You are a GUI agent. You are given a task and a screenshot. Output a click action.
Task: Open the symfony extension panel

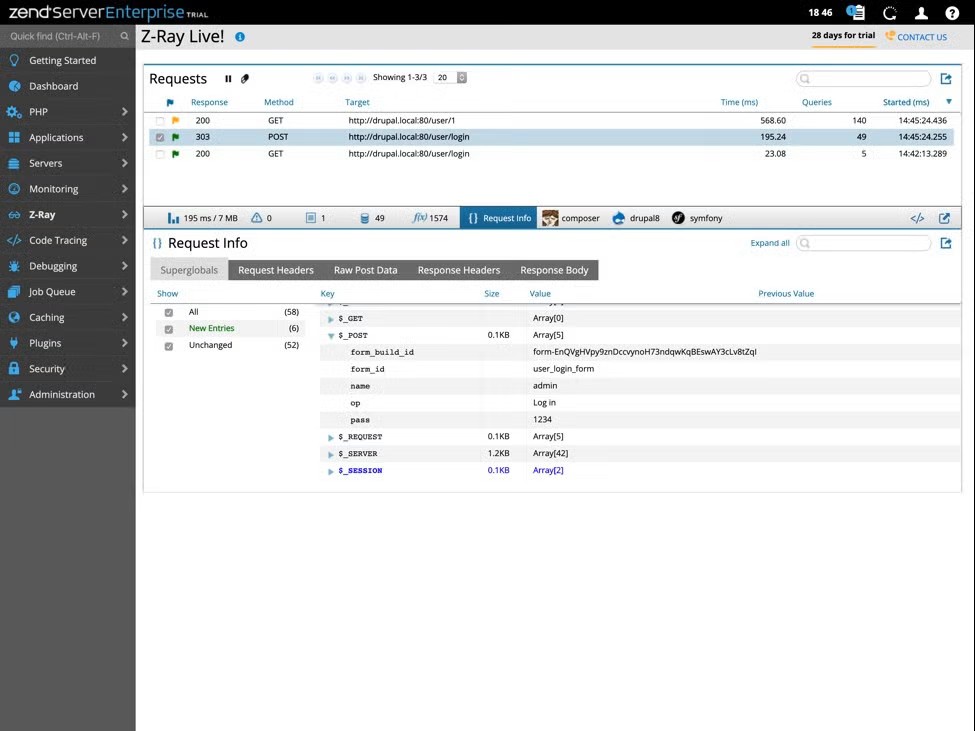click(x=697, y=218)
